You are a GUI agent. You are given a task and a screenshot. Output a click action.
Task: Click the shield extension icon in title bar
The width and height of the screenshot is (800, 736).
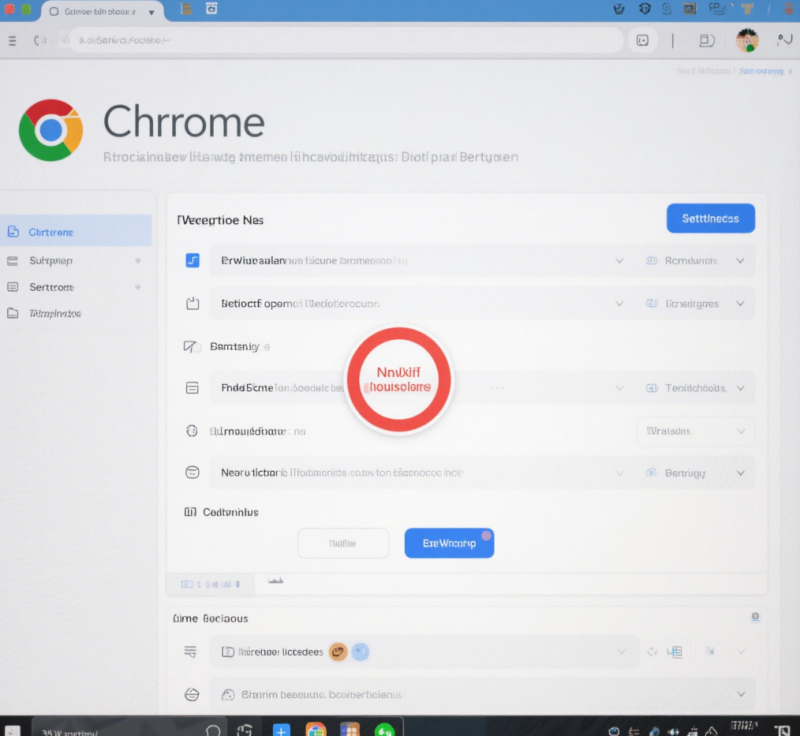click(645, 9)
